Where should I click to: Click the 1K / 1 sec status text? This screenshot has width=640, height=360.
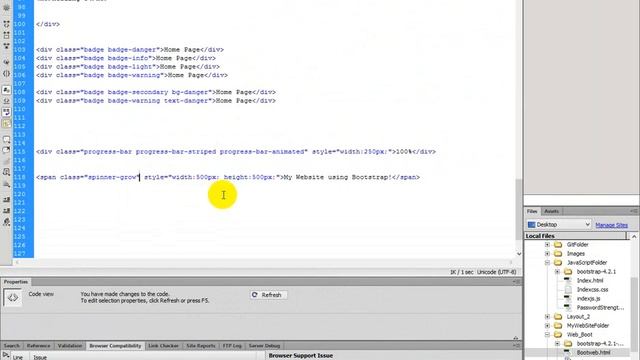(461, 272)
